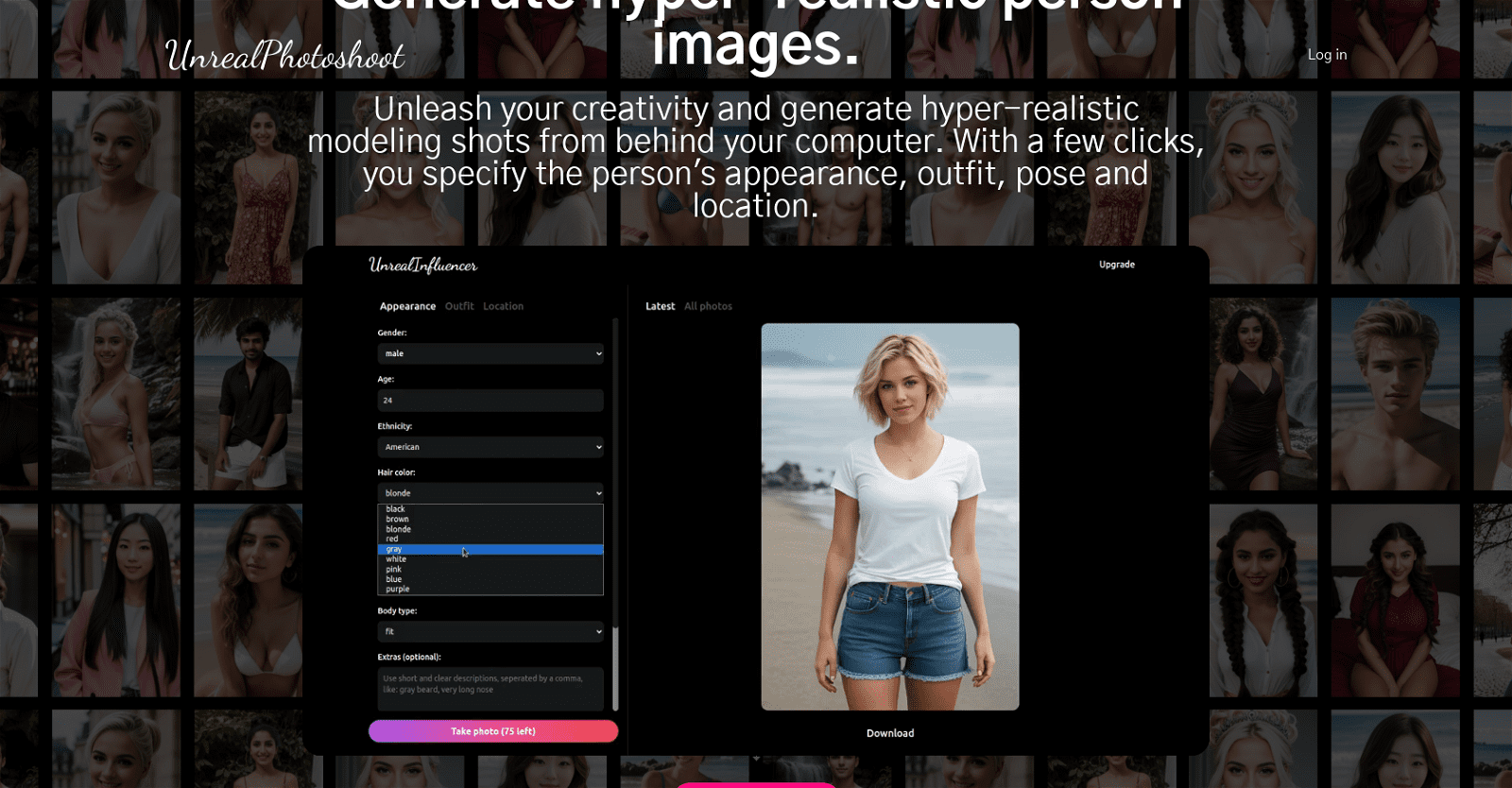Click the Age input field
This screenshot has height=788, width=1512.
coord(490,401)
